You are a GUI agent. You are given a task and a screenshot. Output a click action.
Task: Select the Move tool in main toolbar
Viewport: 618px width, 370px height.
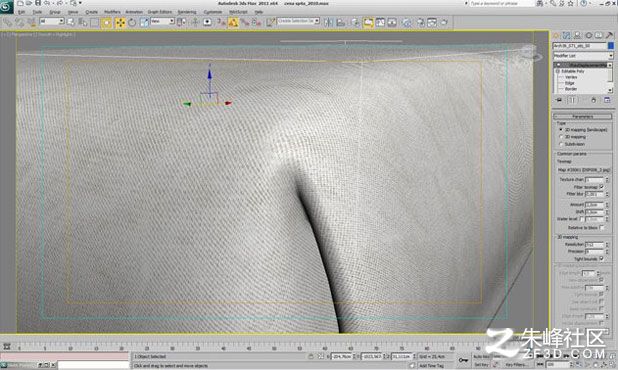click(120, 22)
